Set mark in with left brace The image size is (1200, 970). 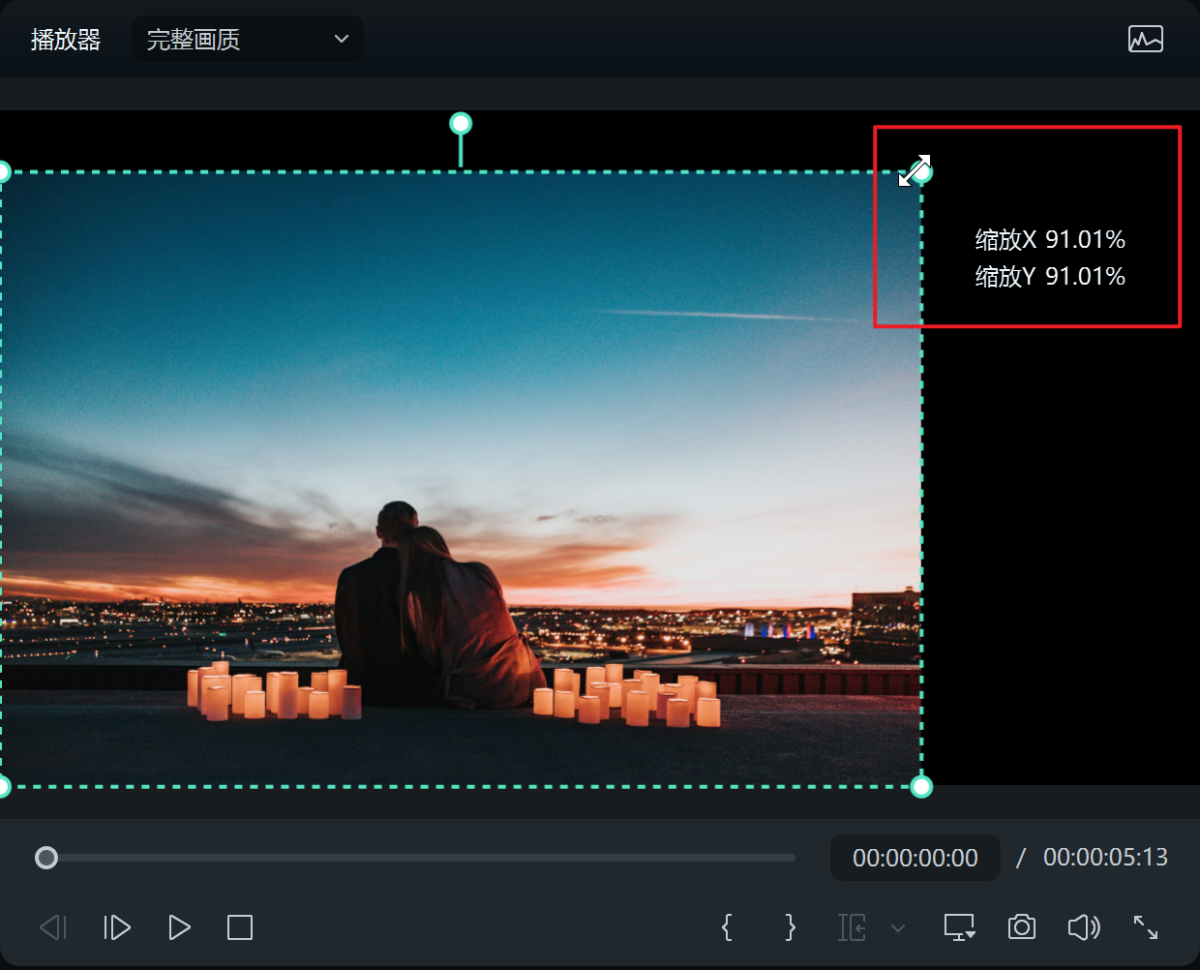pos(727,928)
